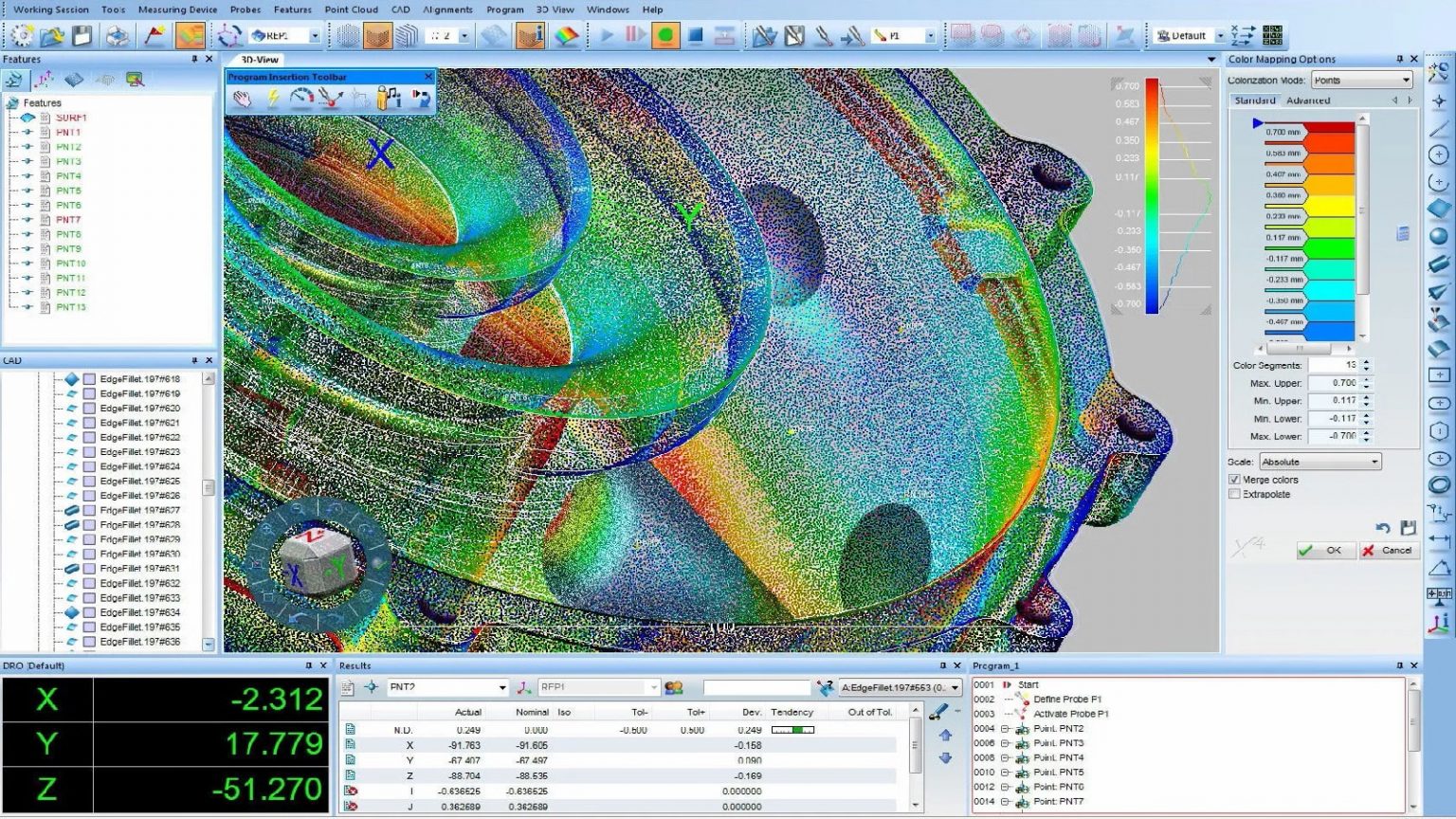Open the REP1 alignment dropdown
The image size is (1456, 819).
pyautogui.click(x=315, y=33)
